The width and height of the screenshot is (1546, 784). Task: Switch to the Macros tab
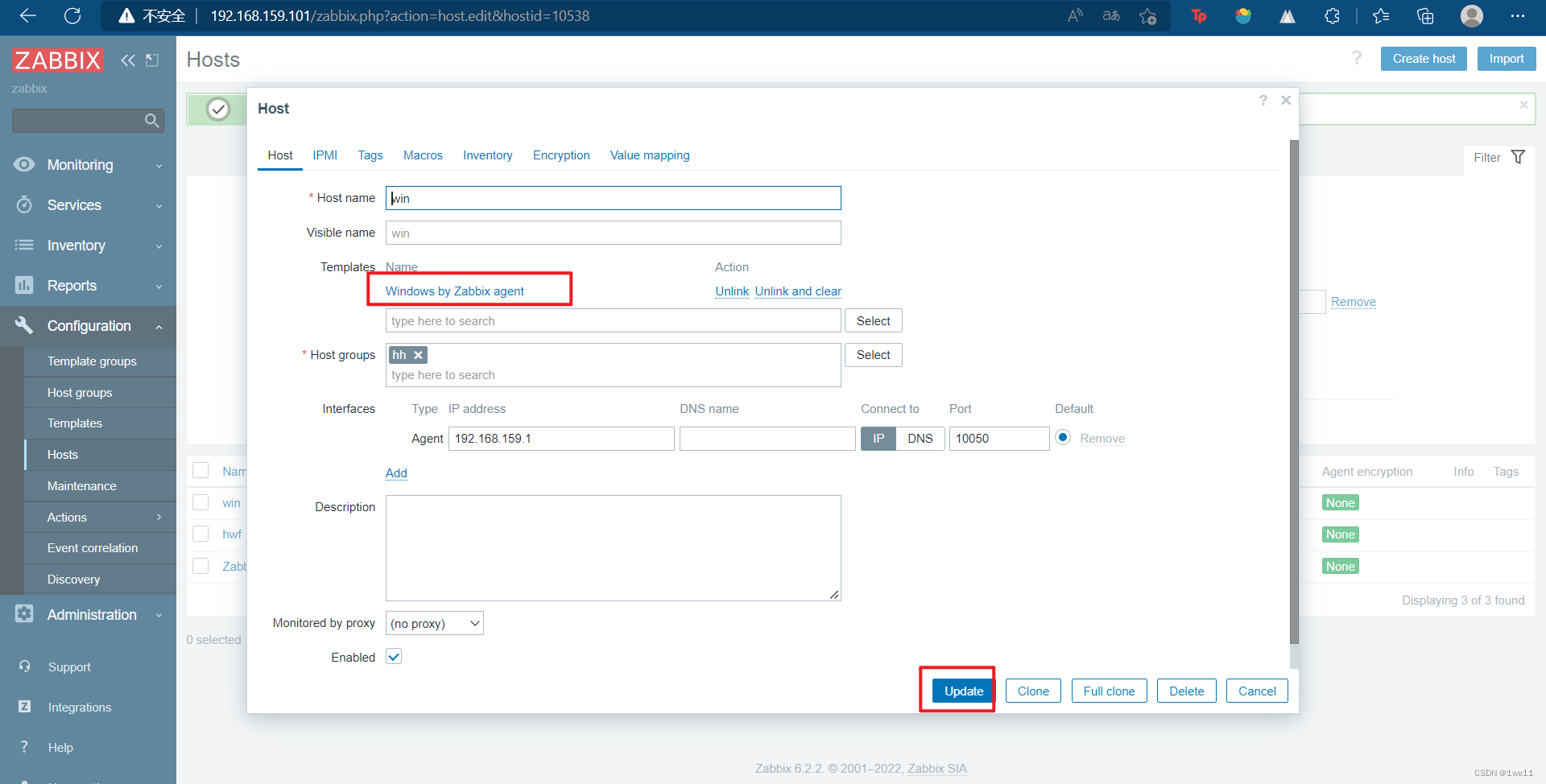423,155
